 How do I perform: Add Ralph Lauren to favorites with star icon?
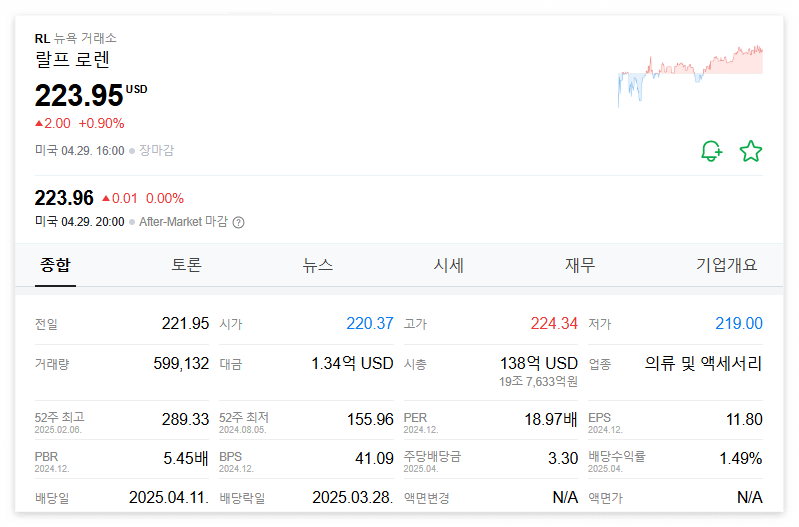point(751,151)
